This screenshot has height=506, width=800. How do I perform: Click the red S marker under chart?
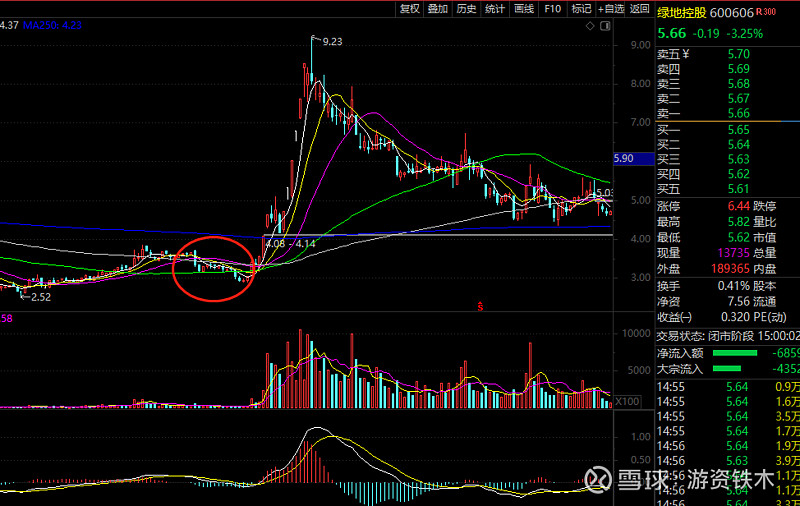pyautogui.click(x=480, y=306)
